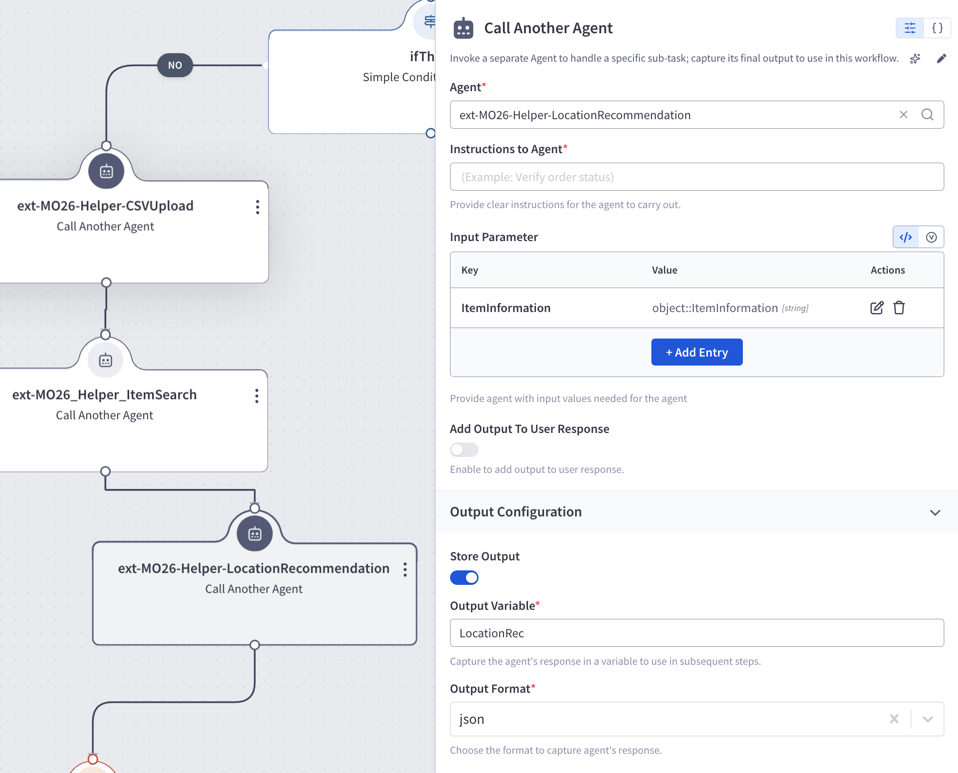Open the Output Format dropdown
The height and width of the screenshot is (773, 958).
[927, 719]
